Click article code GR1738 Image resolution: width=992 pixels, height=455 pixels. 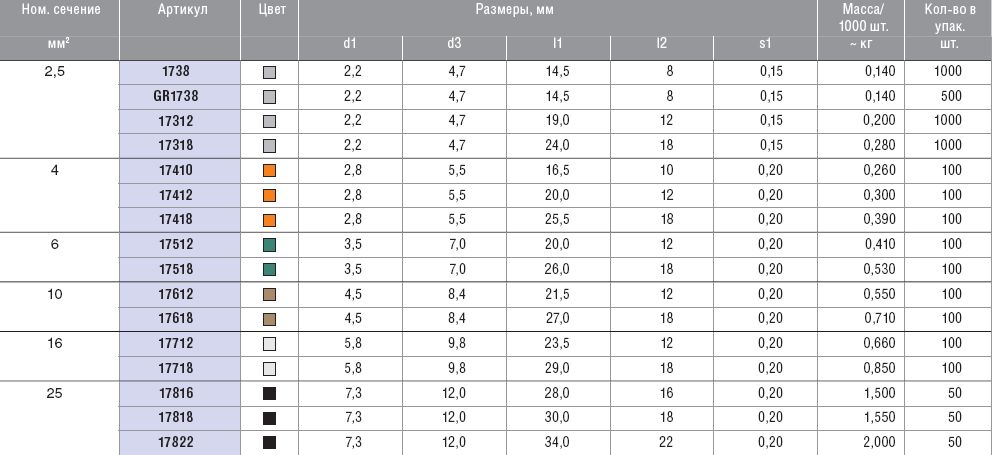(x=179, y=97)
